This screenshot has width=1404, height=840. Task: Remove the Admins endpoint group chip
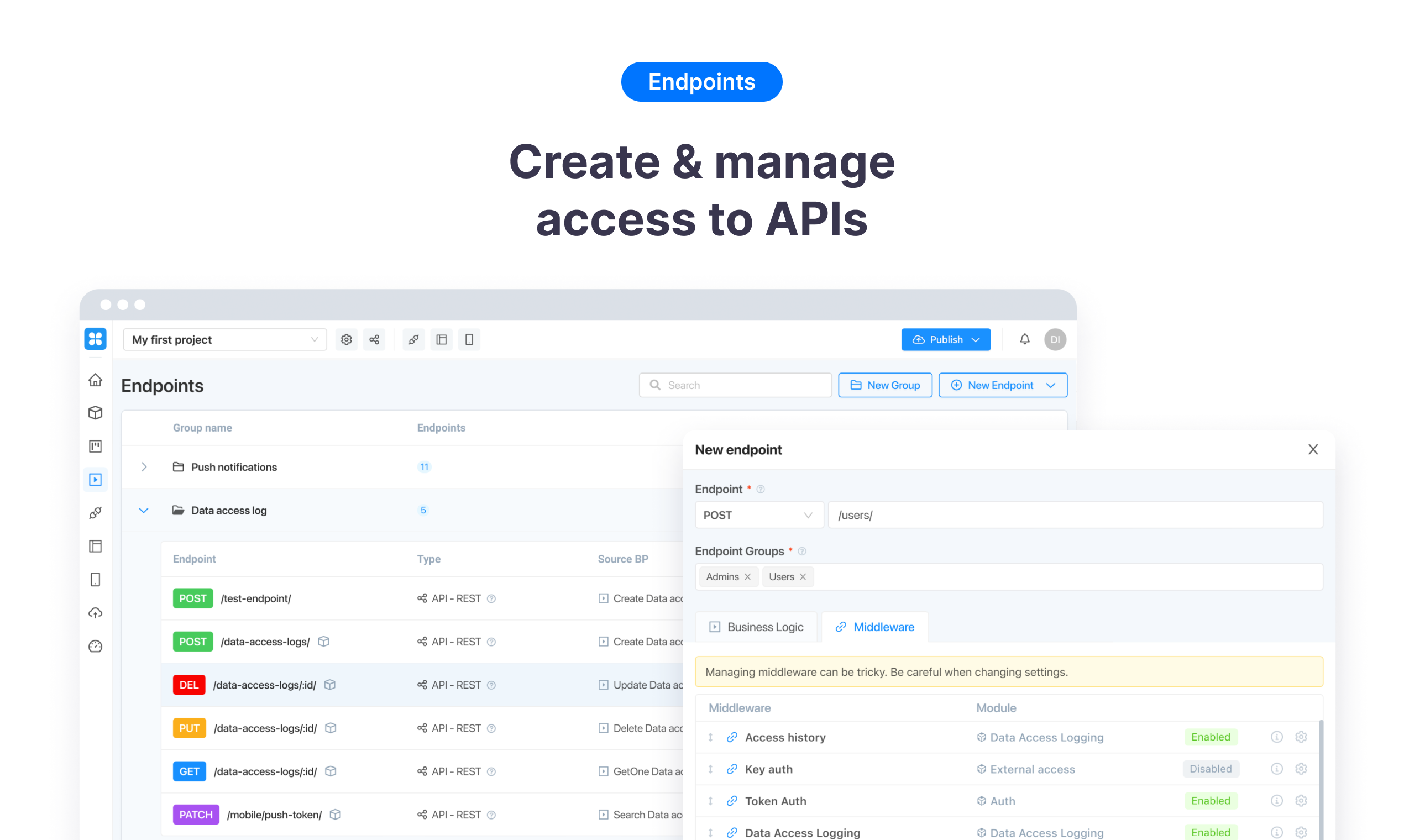tap(748, 576)
